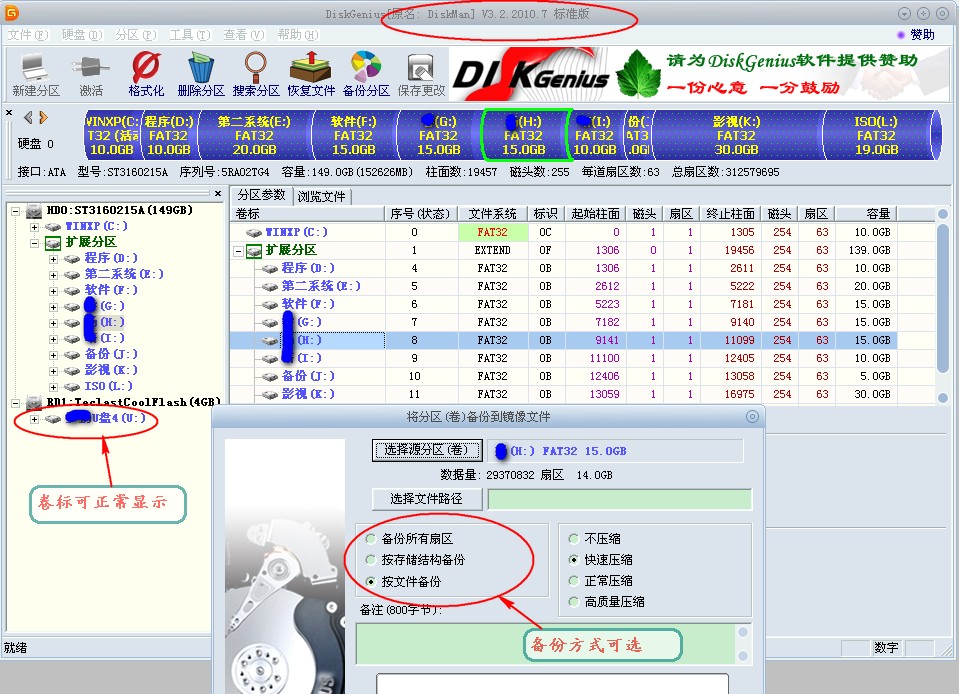This screenshot has width=959, height=694.
Task: Click the 选择源分区(卷) button
Action: 426,450
